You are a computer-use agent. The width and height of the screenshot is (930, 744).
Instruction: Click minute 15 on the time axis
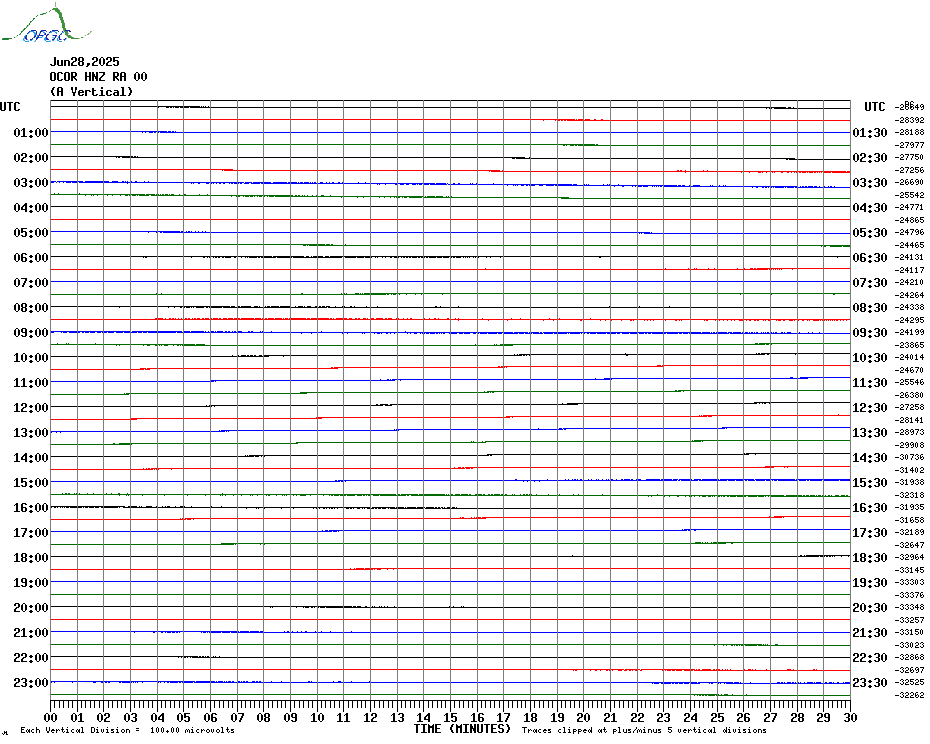tap(450, 717)
